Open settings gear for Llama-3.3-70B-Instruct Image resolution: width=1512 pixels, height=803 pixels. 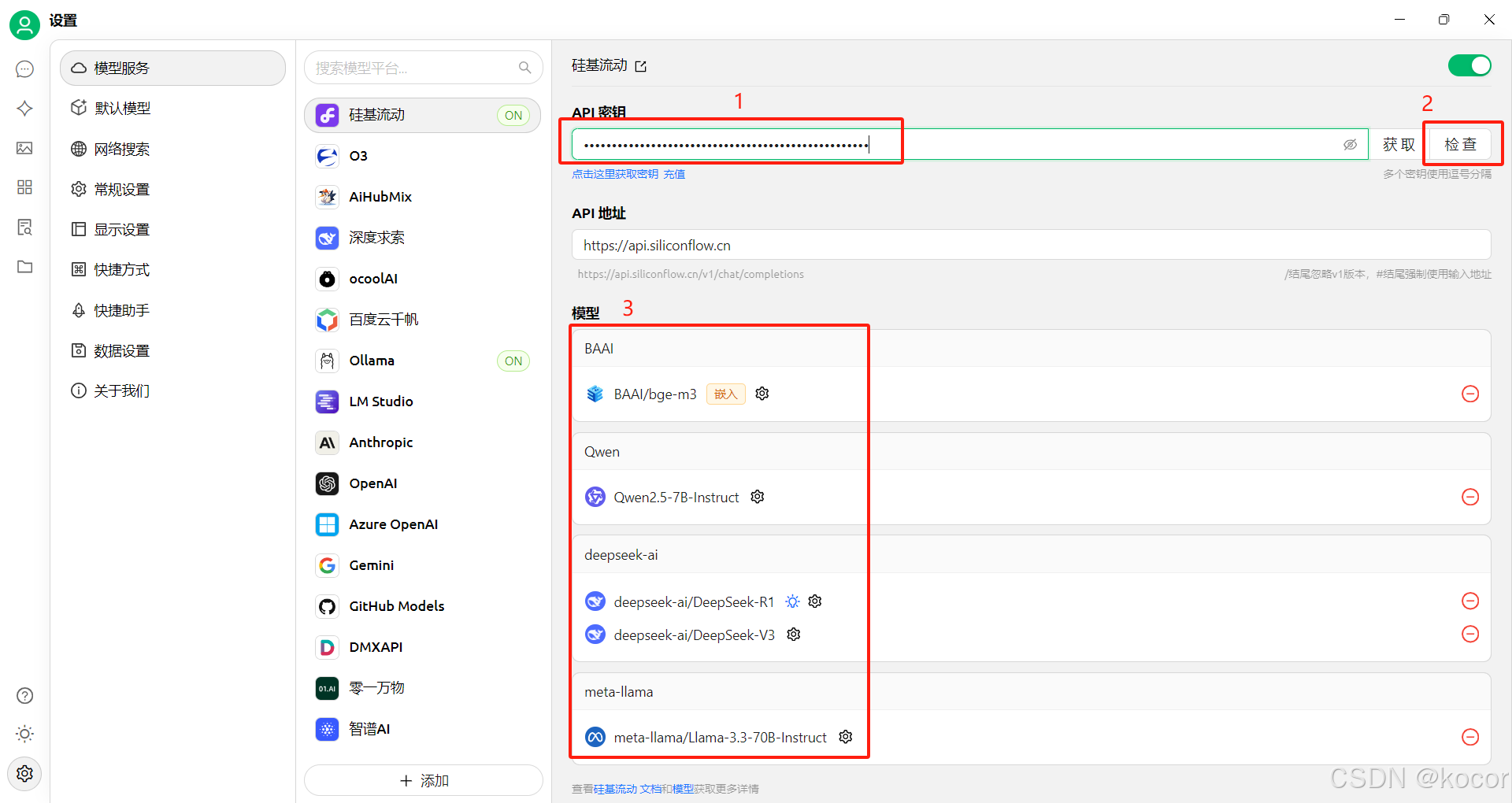(845, 737)
